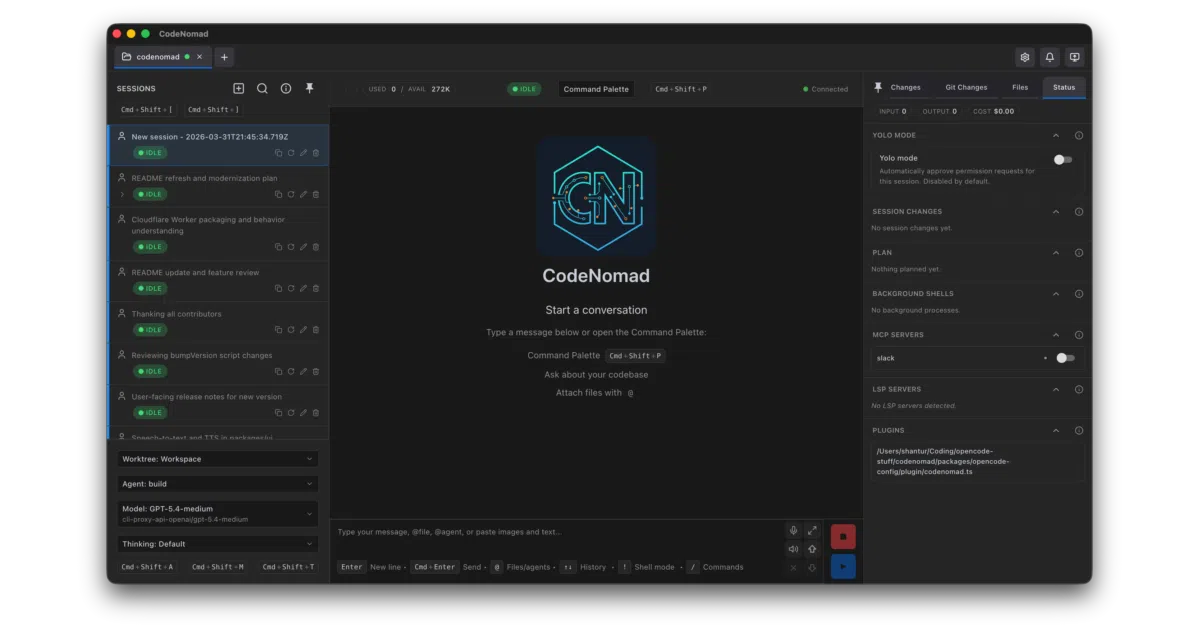
Task: Pin the Sessions sidebar
Action: (310, 89)
